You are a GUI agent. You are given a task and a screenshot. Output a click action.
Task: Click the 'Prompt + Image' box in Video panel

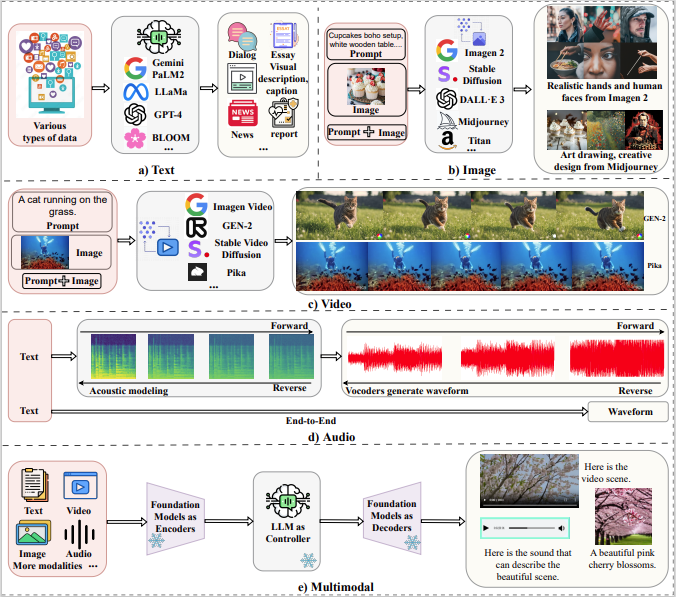[62, 281]
